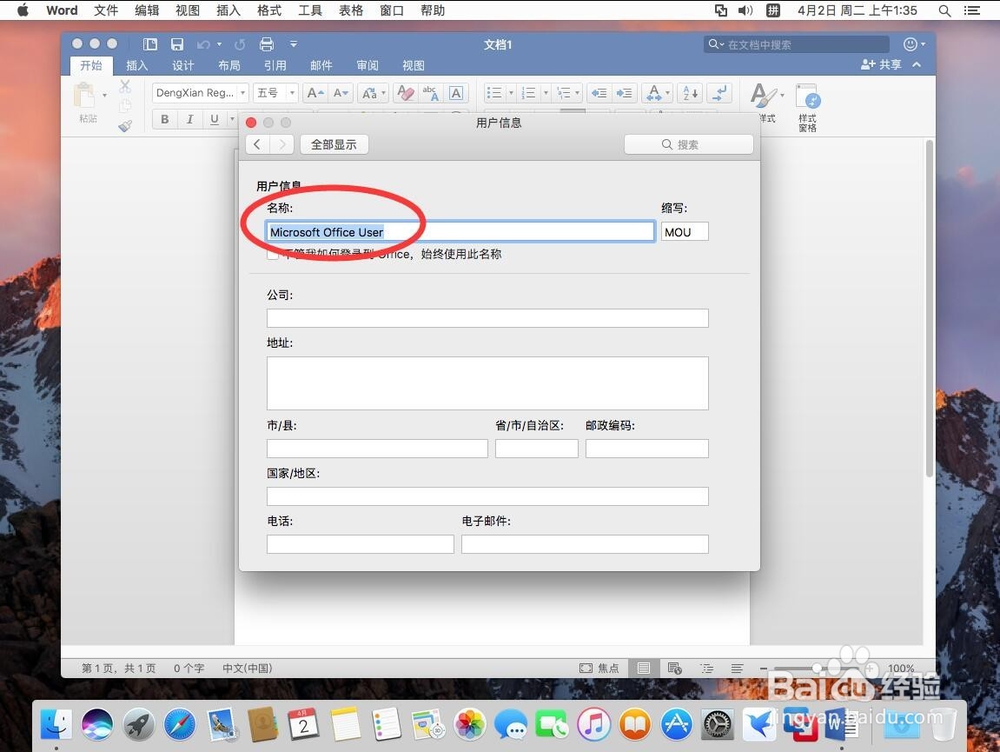
Task: Click the outline view icon in status bar
Action: (707, 668)
